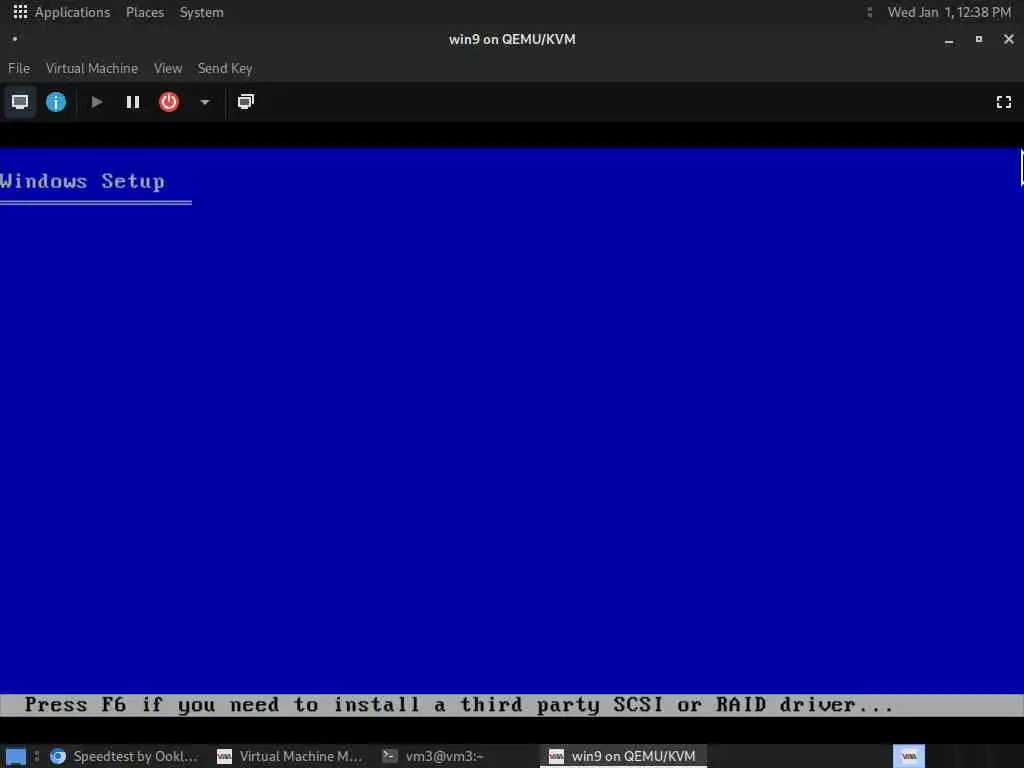Switch to fullscreen view icon
Viewport: 1024px width, 768px height.
(x=1004, y=102)
